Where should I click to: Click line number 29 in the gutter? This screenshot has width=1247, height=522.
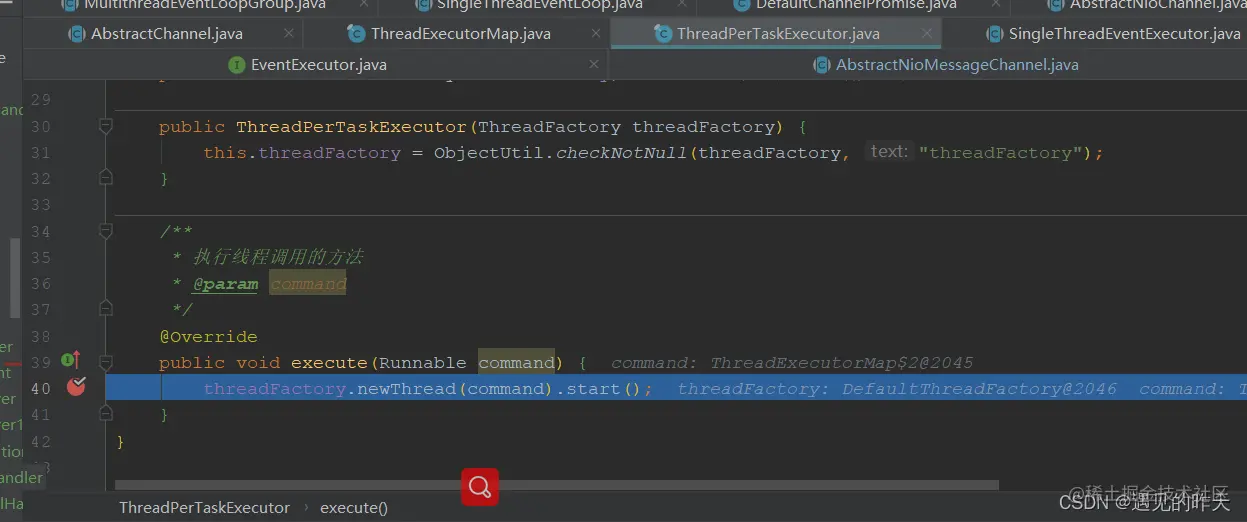(x=40, y=100)
